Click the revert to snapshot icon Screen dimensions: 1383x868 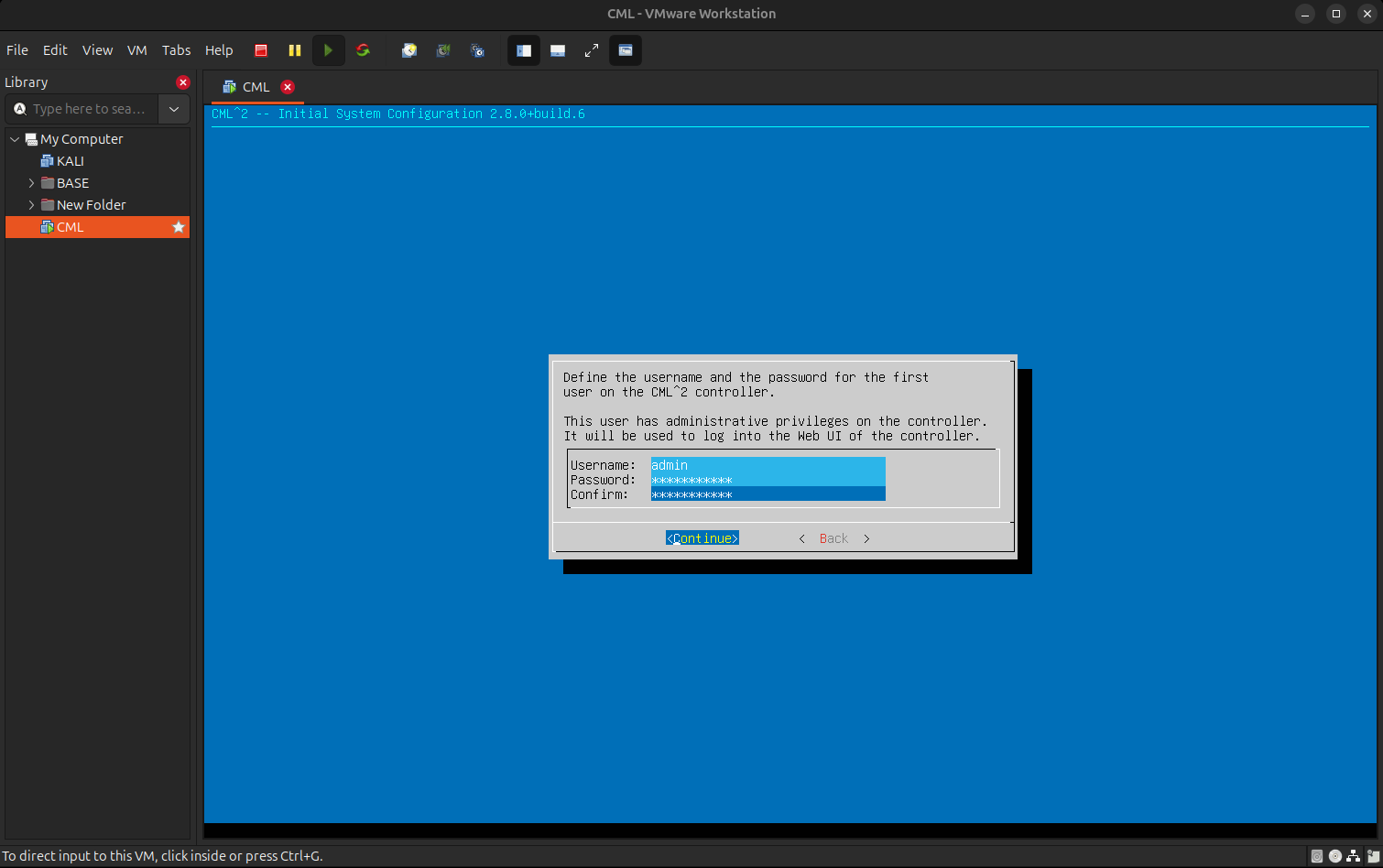(x=443, y=50)
